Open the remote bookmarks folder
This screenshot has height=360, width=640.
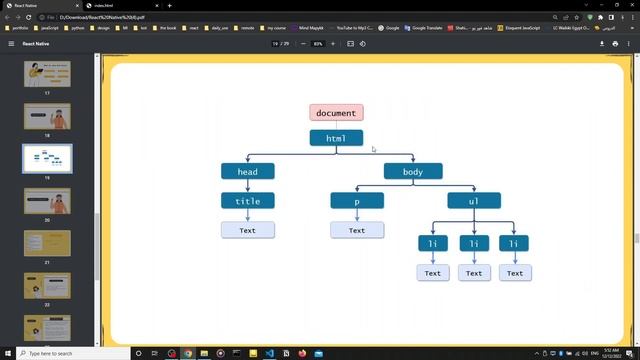(x=244, y=28)
